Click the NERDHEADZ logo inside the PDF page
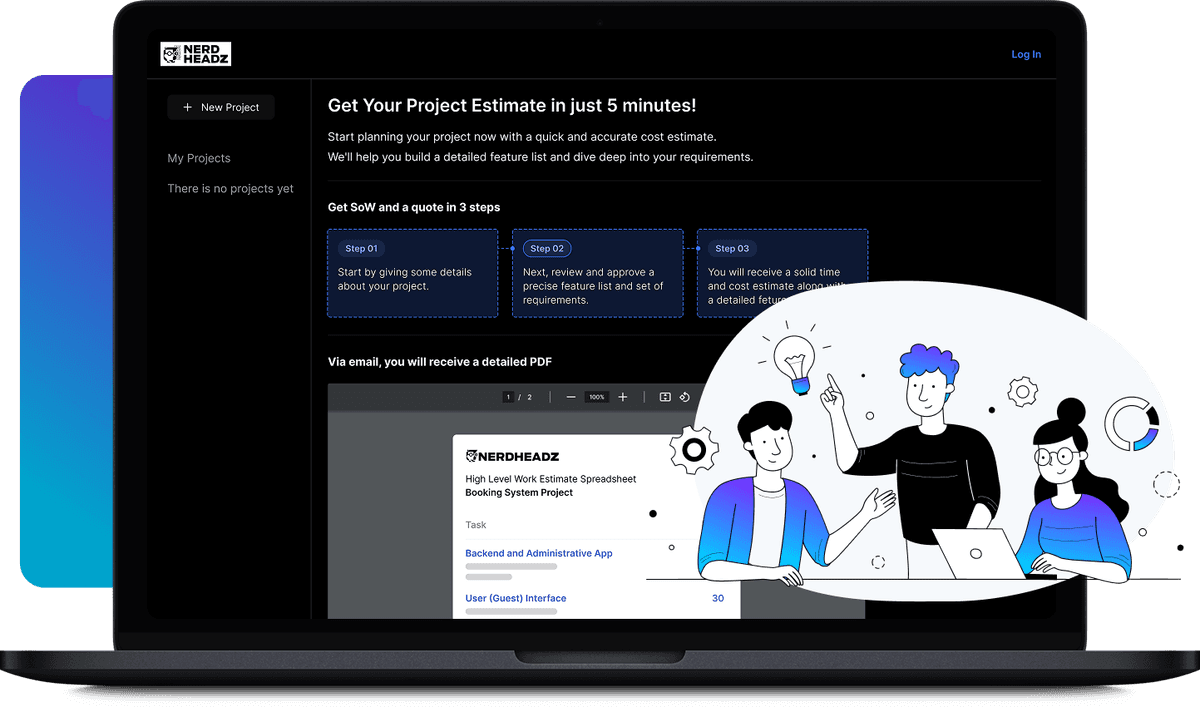Image resolution: width=1200 pixels, height=708 pixels. pos(511,455)
